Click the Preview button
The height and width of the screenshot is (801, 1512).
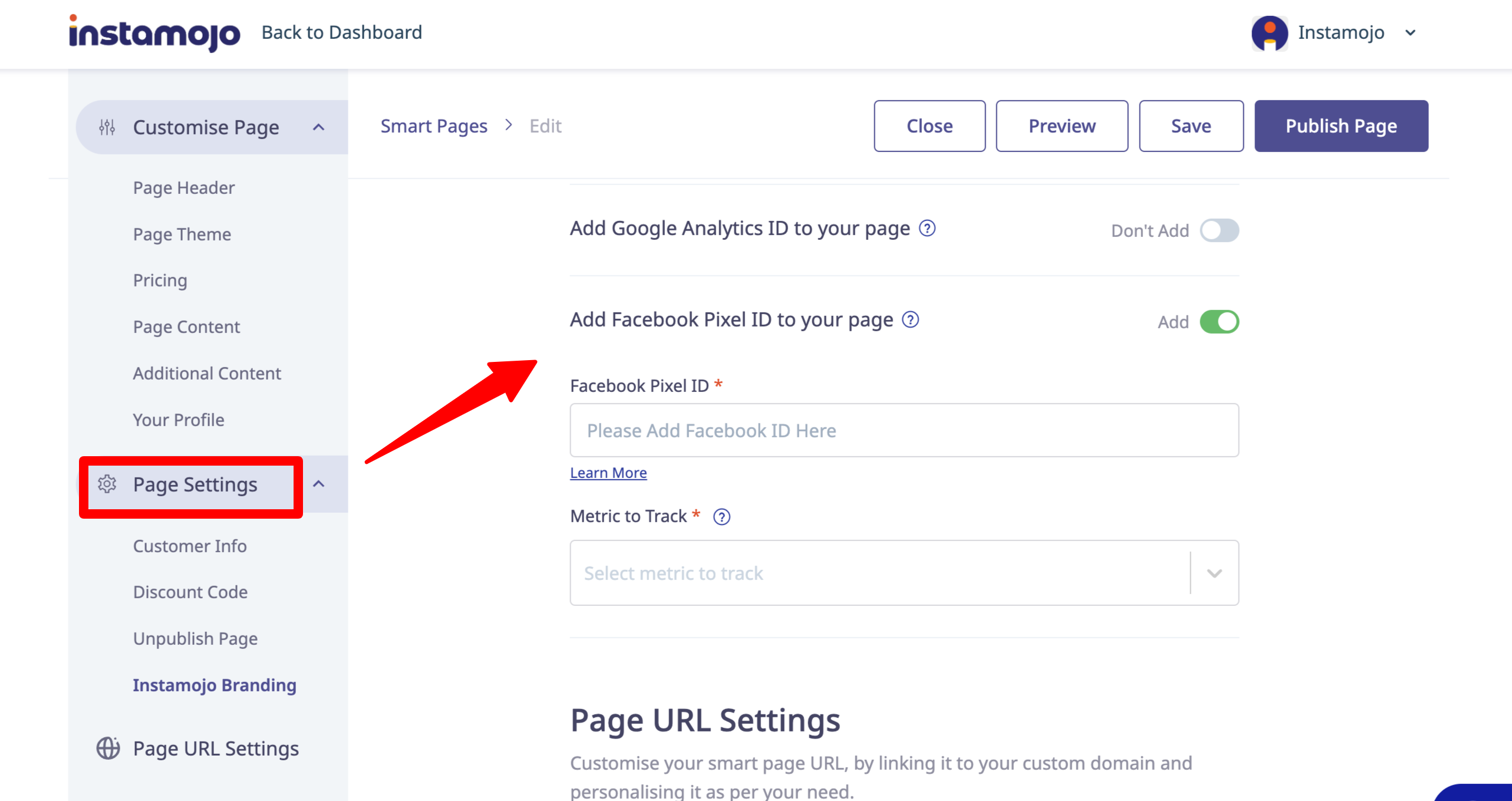(1062, 126)
